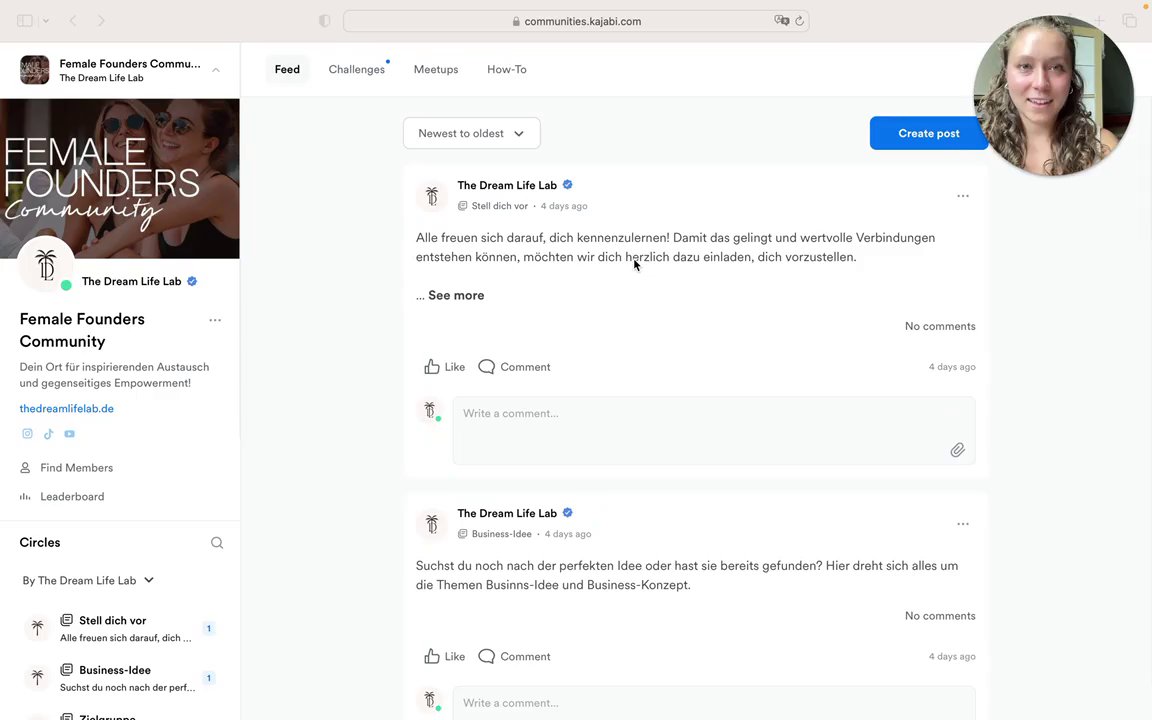Viewport: 1152px width, 720px height.
Task: Collapse the Female Founders community switcher chevron
Action: [216, 70]
